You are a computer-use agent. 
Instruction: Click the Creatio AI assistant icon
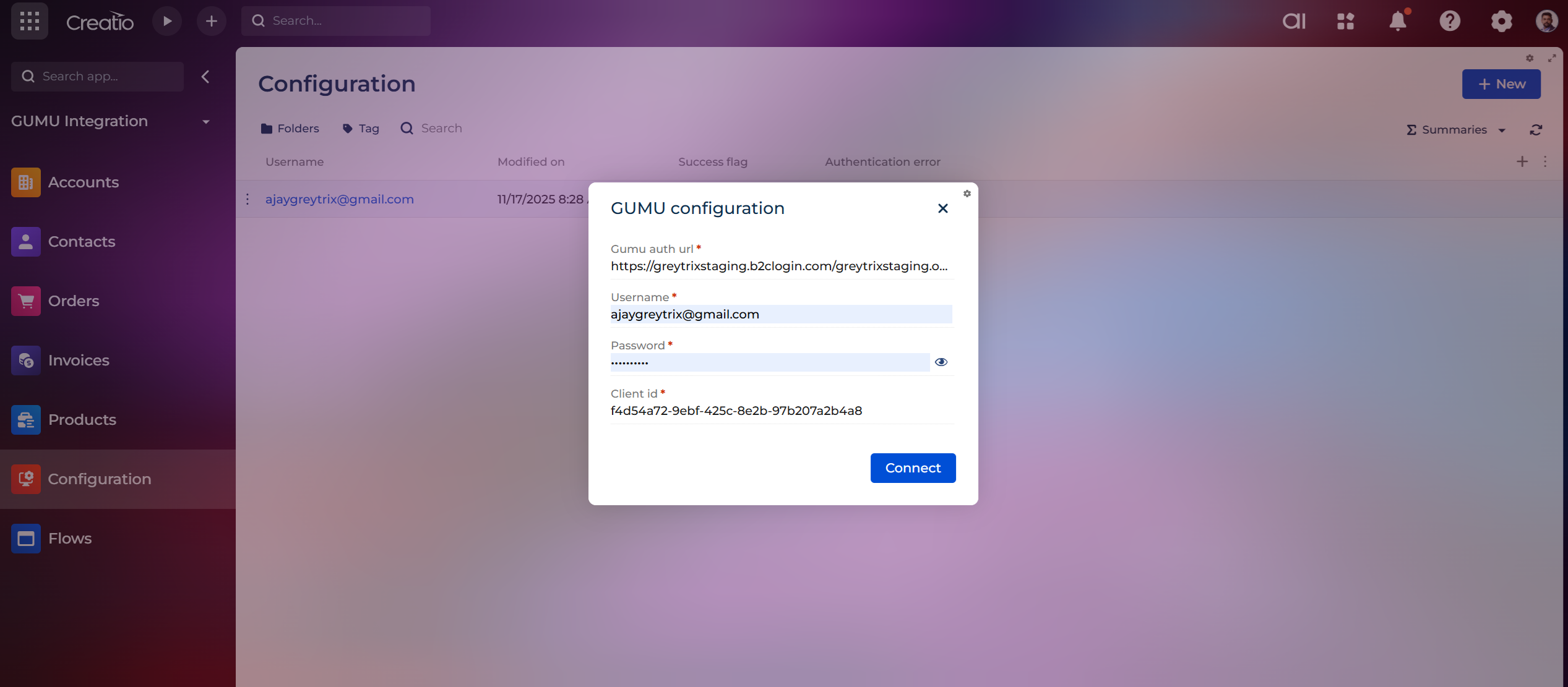(1294, 21)
